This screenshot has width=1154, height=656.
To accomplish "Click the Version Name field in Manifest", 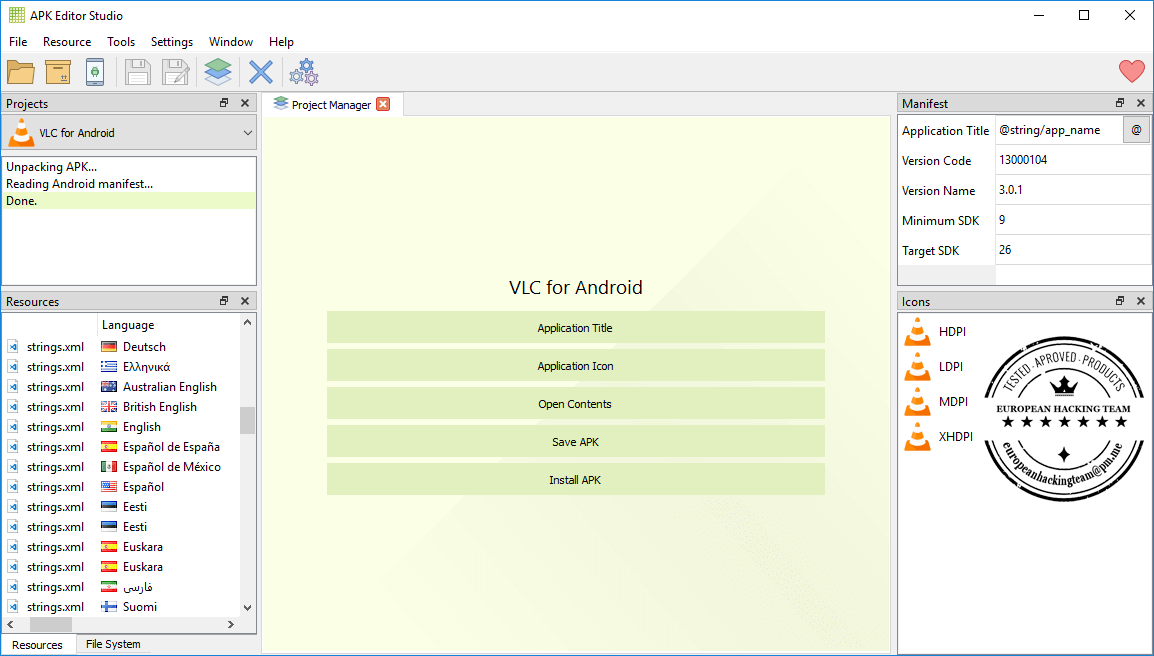I will [1072, 190].
